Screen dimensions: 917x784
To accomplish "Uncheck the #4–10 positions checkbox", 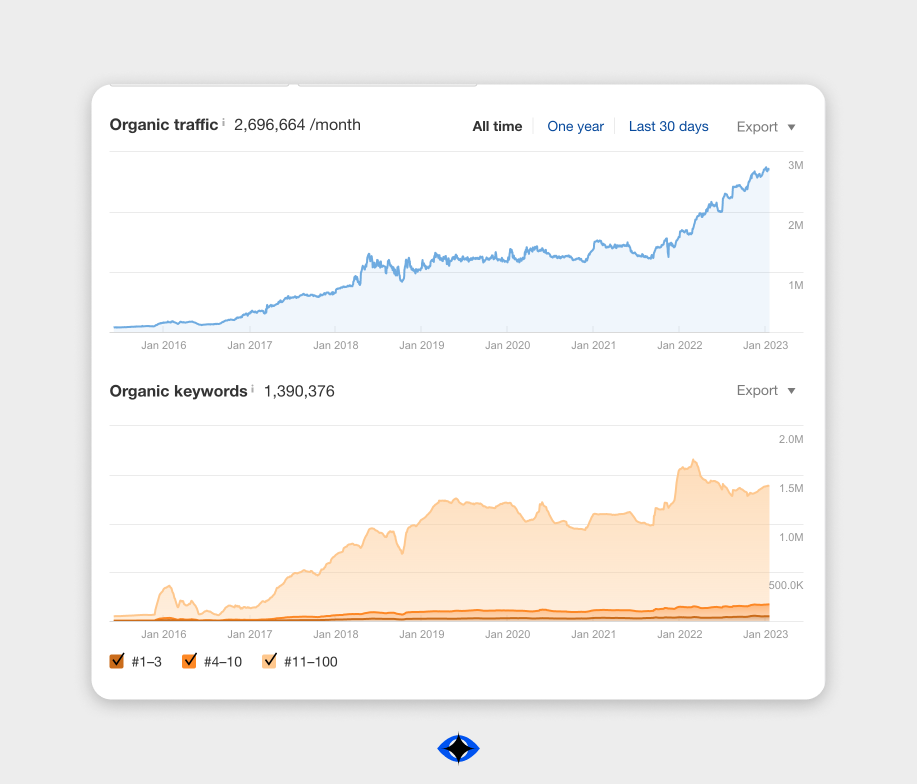I will pos(189,661).
